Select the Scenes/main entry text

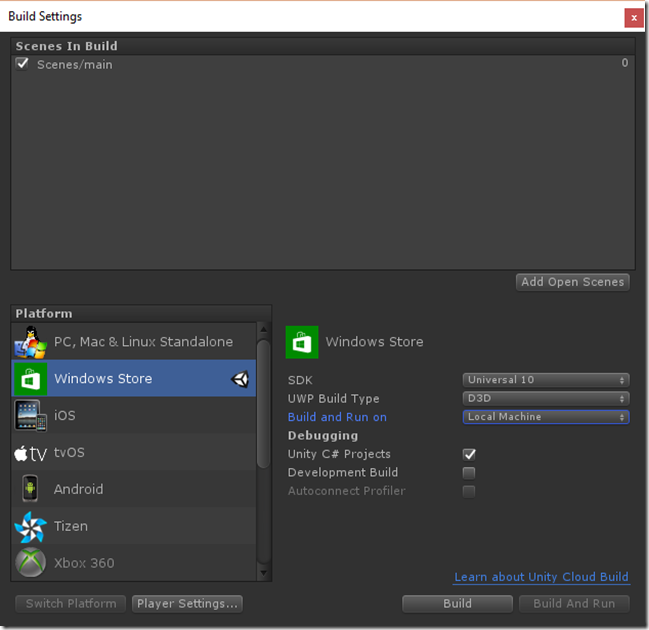75,65
